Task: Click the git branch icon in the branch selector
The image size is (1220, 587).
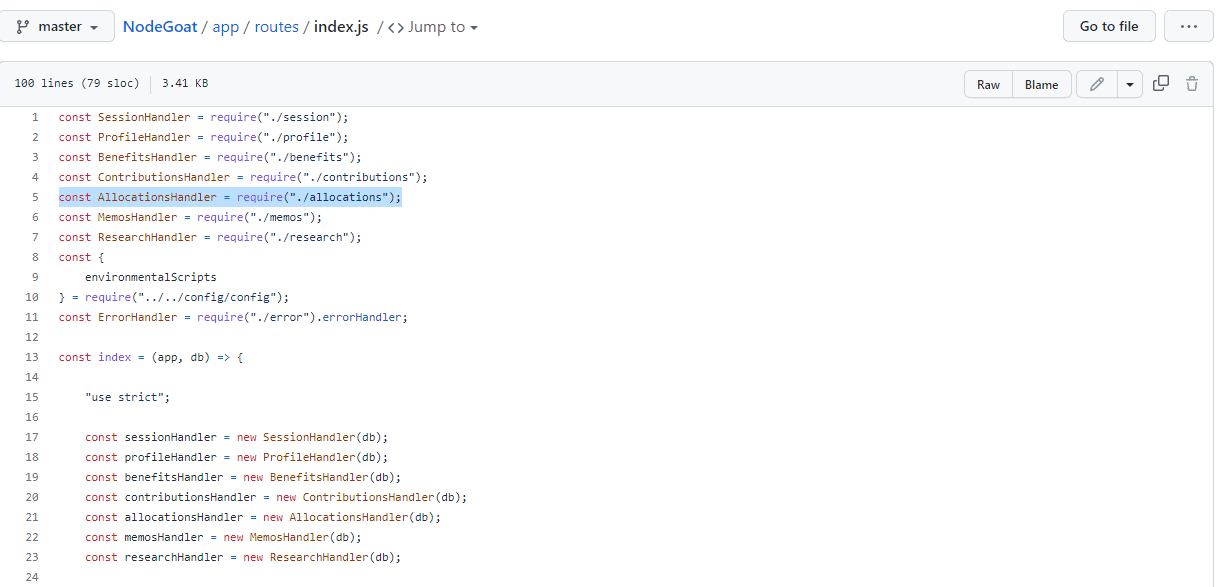Action: tap(23, 26)
